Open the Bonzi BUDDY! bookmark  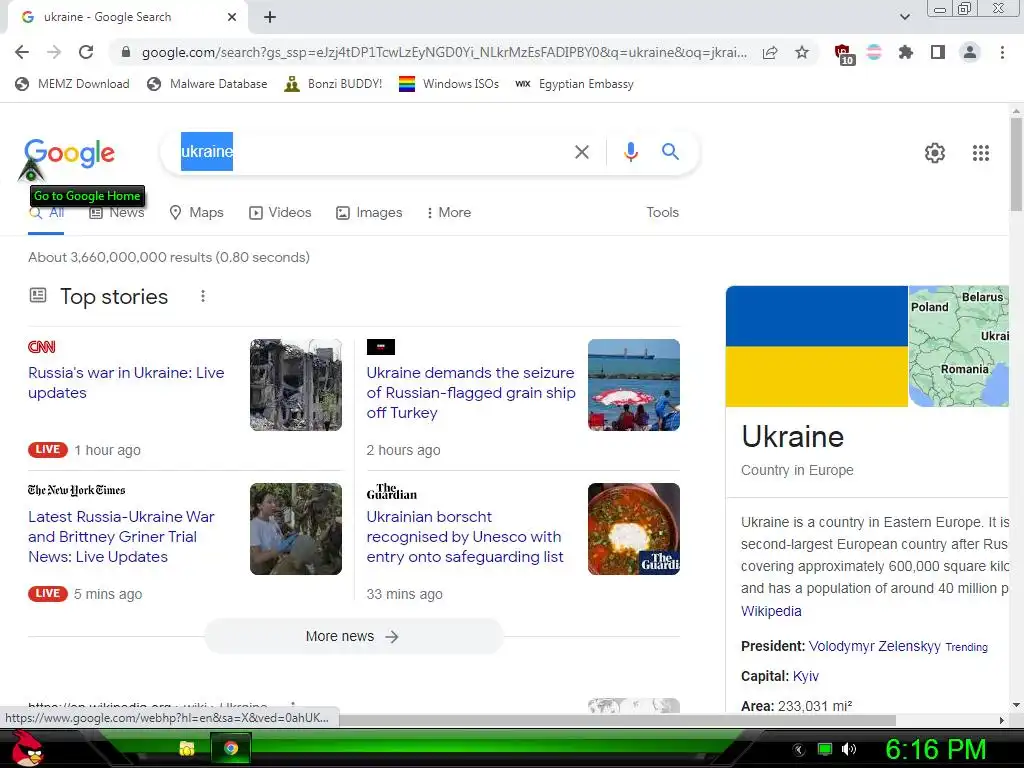(x=333, y=84)
